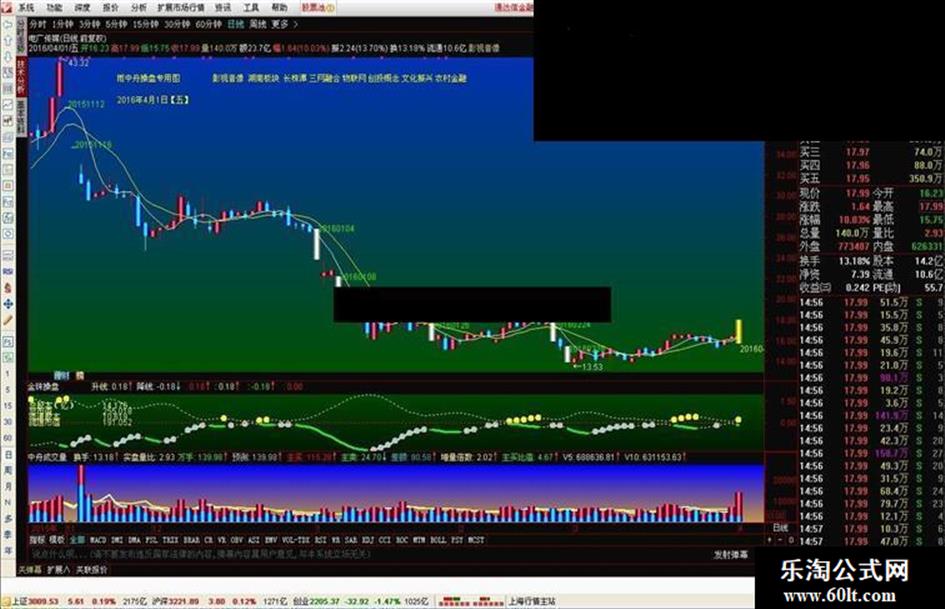Switch chart to 15分钟 period

point(145,24)
